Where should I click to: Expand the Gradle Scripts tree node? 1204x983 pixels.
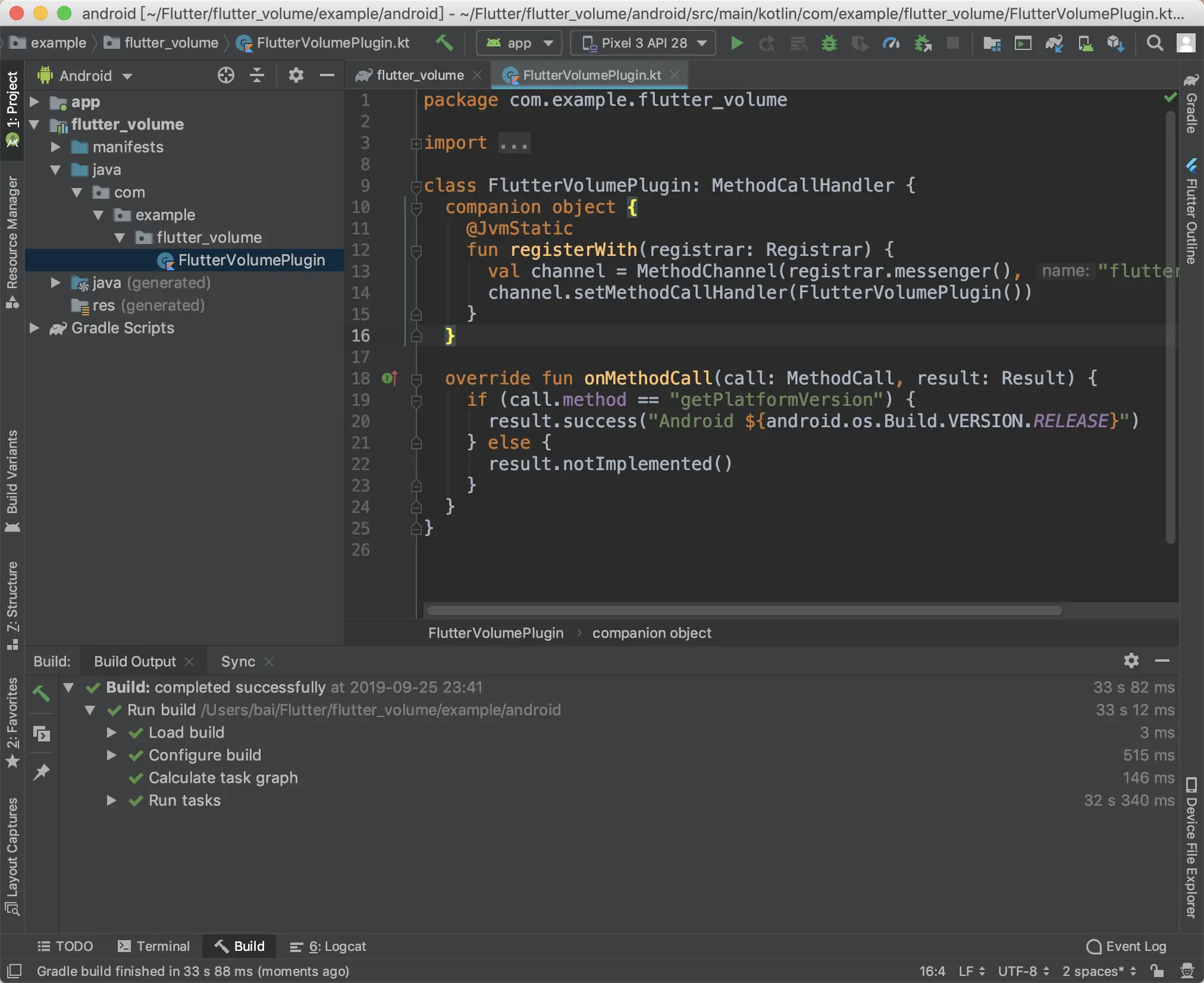point(35,328)
